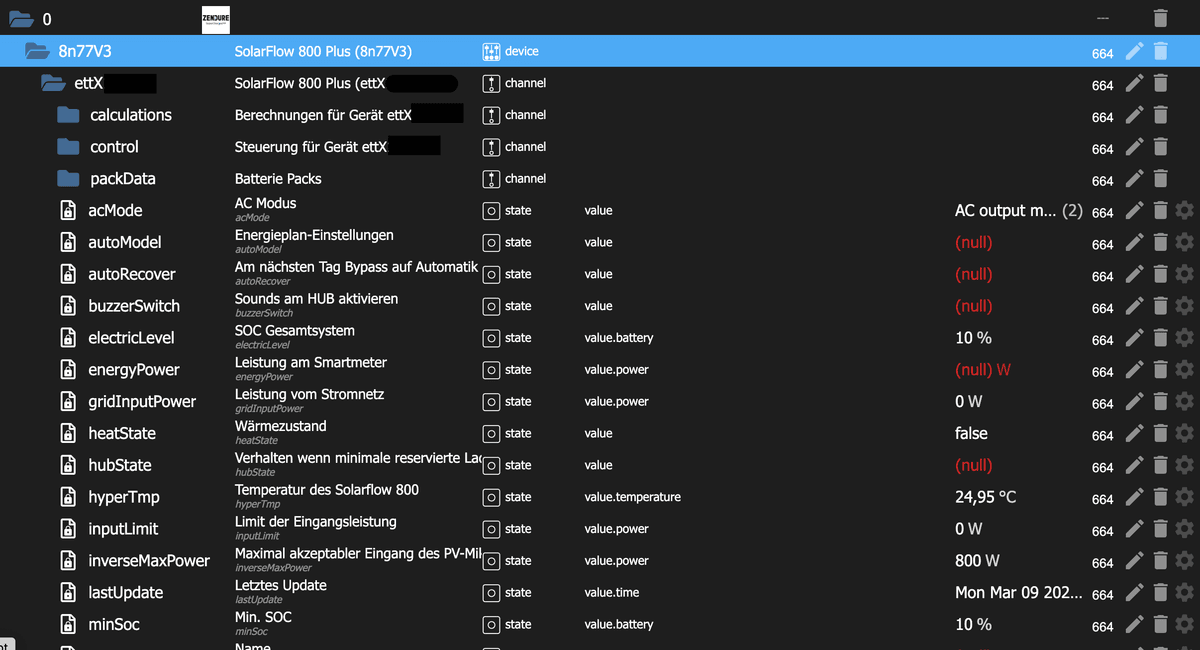Image resolution: width=1200 pixels, height=650 pixels.
Task: Delete the root folder 0
Action: (x=1160, y=18)
